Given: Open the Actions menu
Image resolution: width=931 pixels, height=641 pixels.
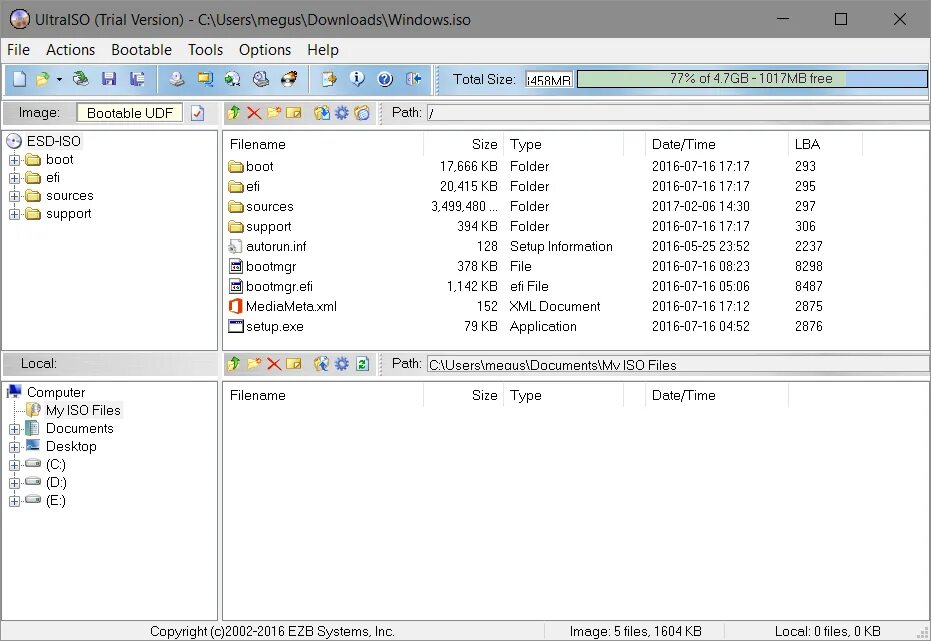Looking at the screenshot, I should tap(71, 50).
